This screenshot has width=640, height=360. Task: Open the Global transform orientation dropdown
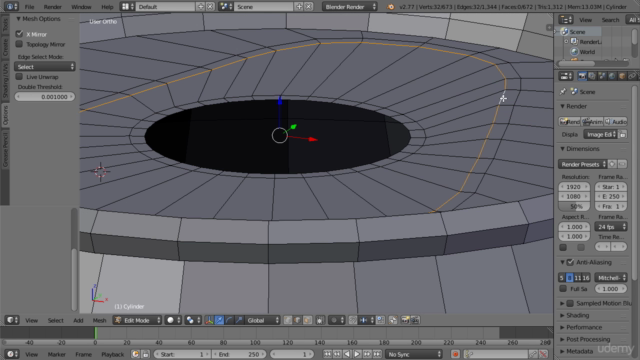click(263, 320)
